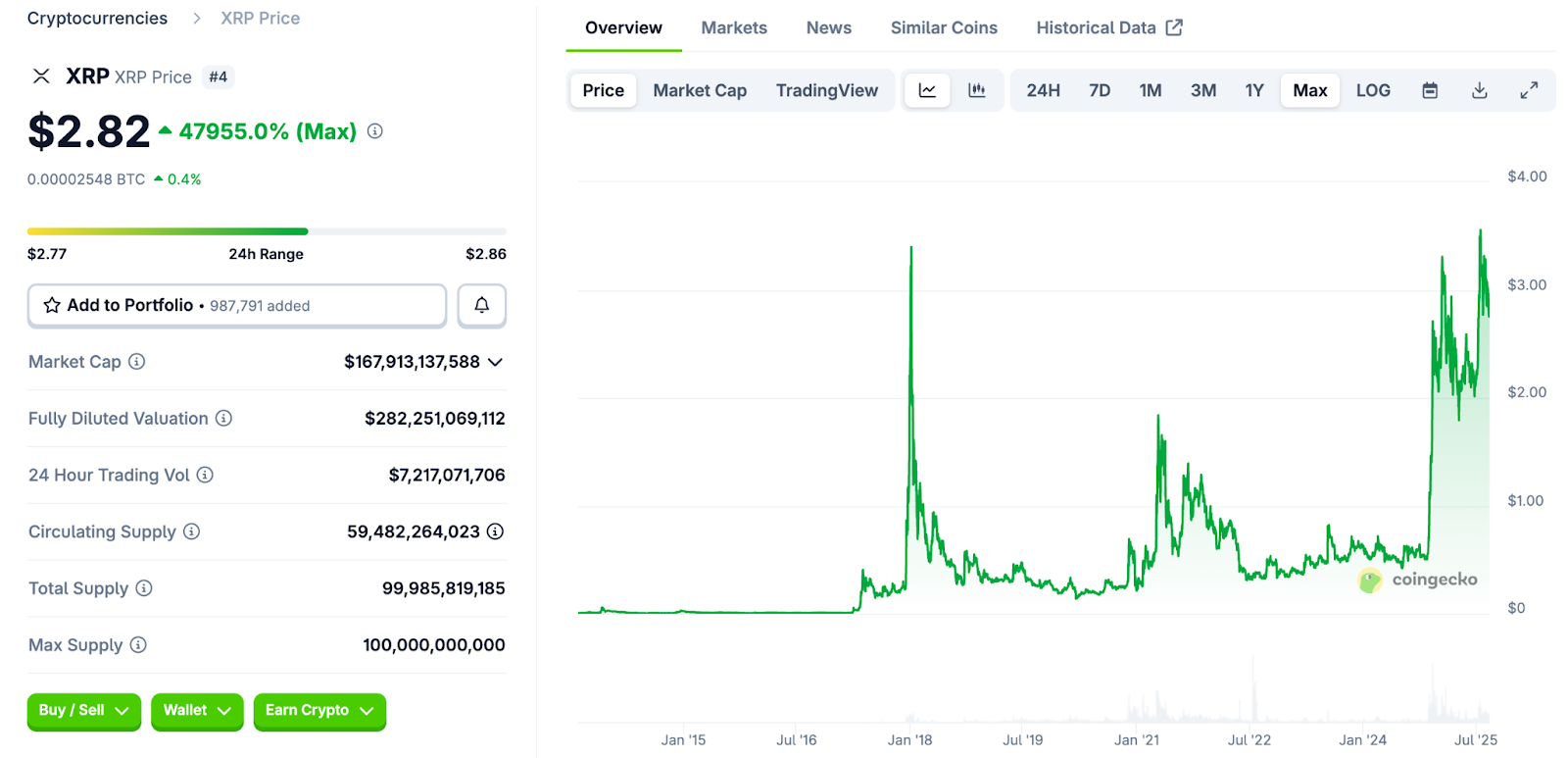Image resolution: width=1568 pixels, height=758 pixels.
Task: Open the Cryptocurrencies breadcrumb link
Action: (97, 19)
